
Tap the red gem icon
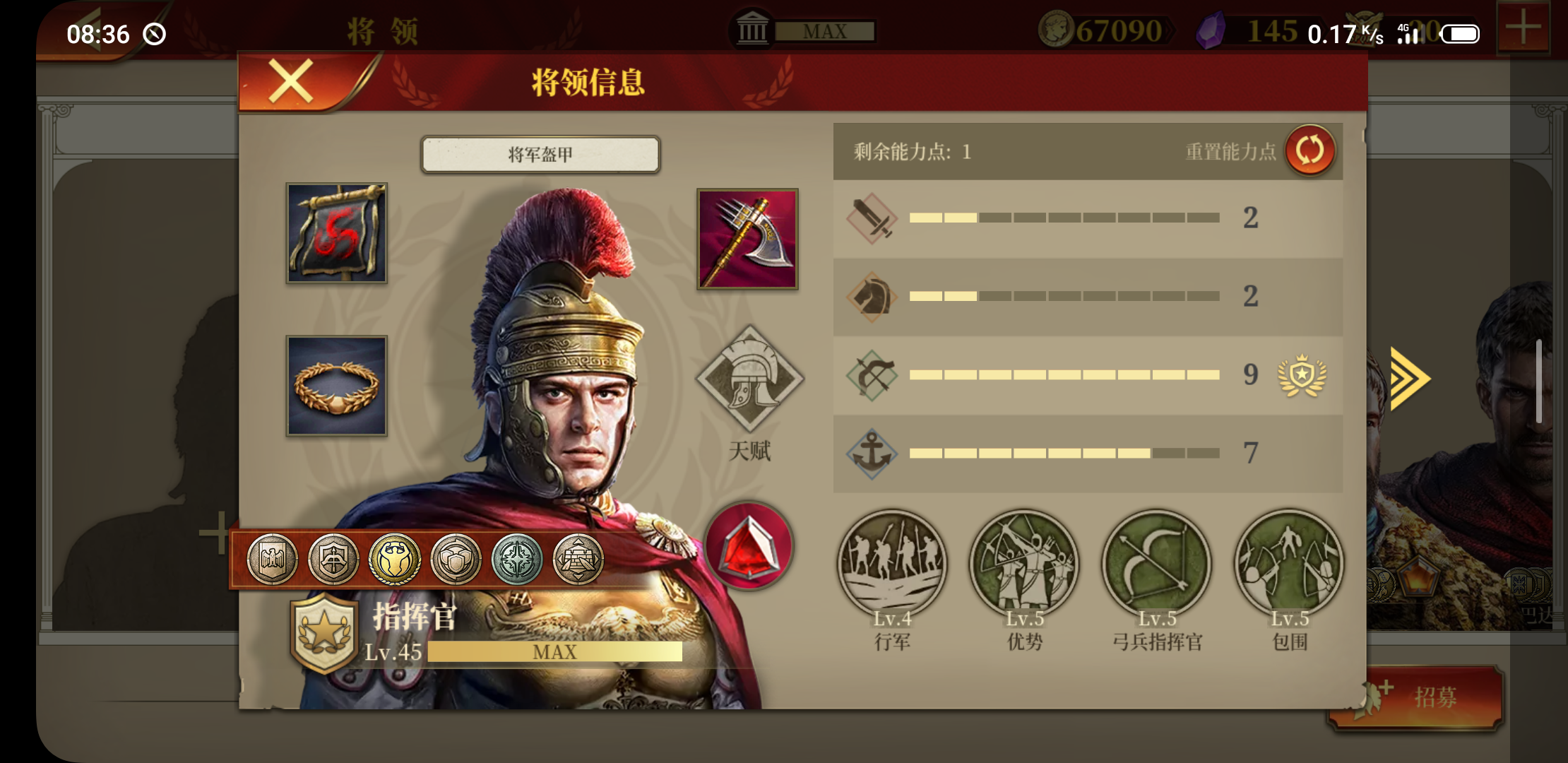(749, 547)
